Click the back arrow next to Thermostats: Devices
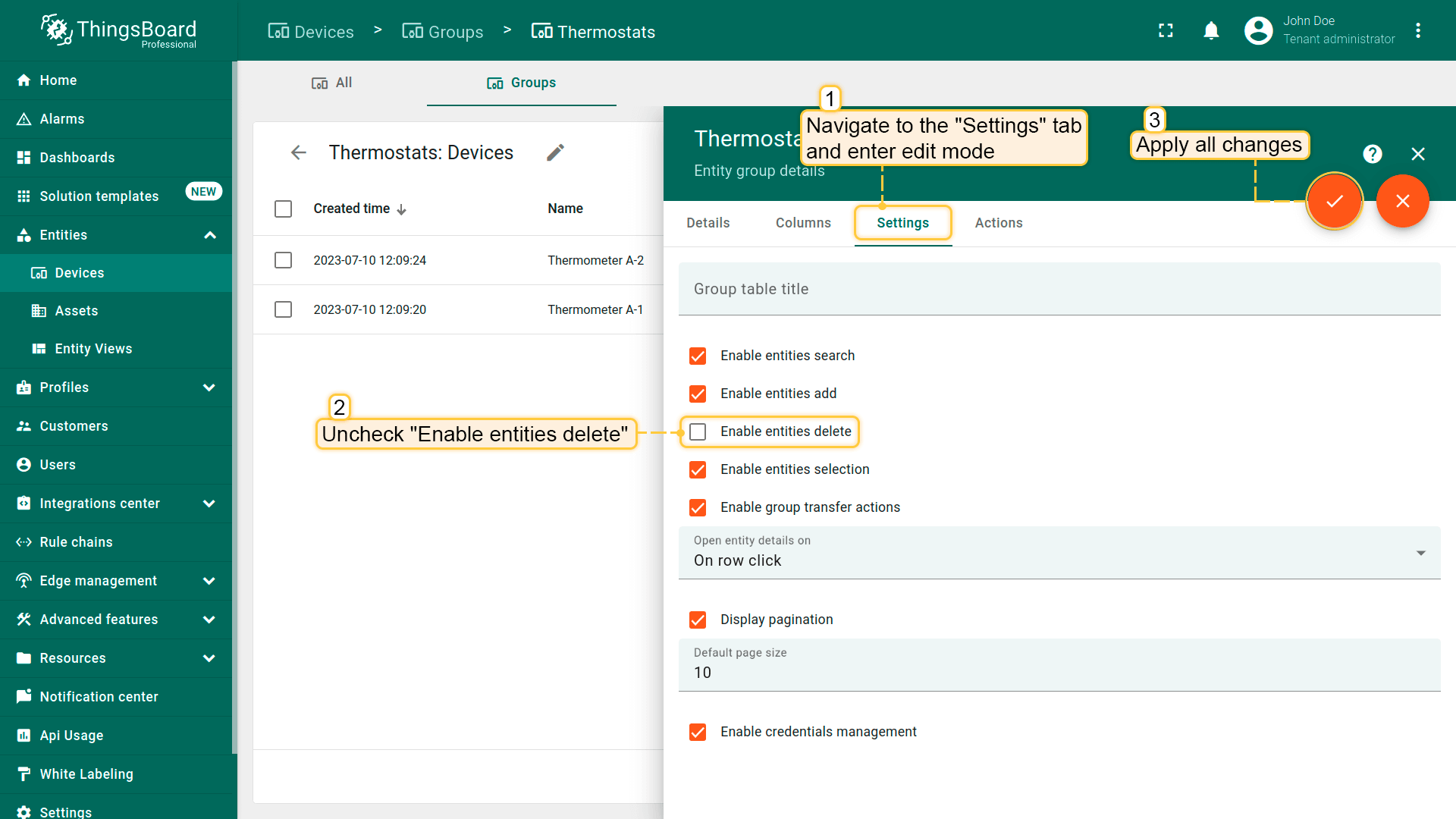 point(299,152)
